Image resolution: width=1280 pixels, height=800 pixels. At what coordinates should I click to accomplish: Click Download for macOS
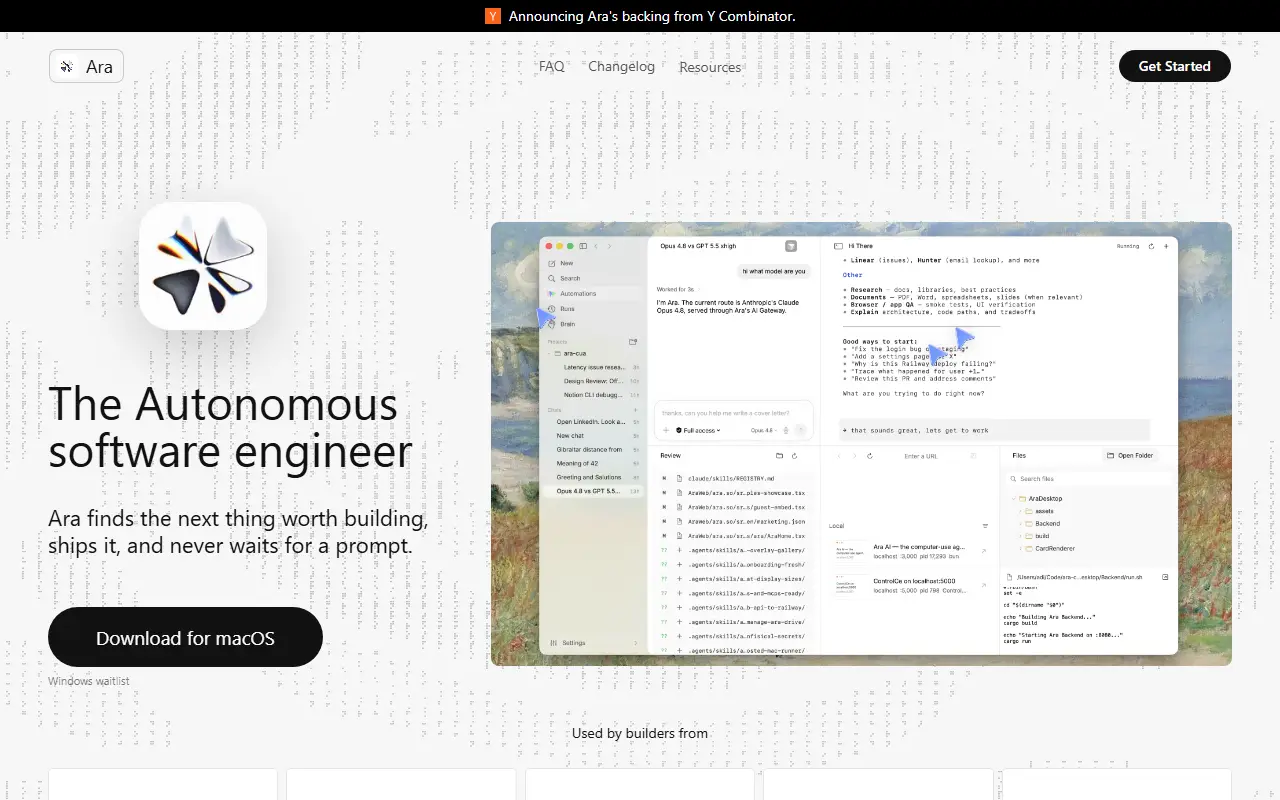[185, 637]
